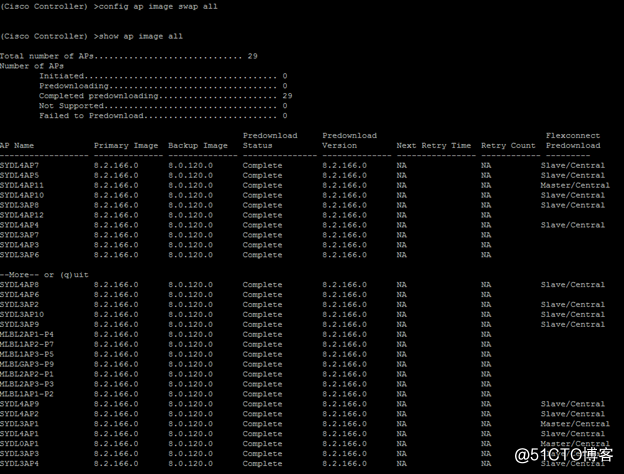Image resolution: width=624 pixels, height=474 pixels.
Task: Select the 'Primary Image' column header
Action: 126,146
